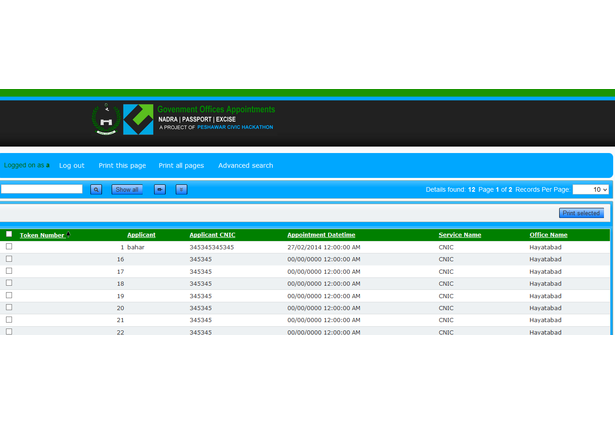Click CNIC service cell in token 17 row
The width and height of the screenshot is (615, 424).
point(446,271)
